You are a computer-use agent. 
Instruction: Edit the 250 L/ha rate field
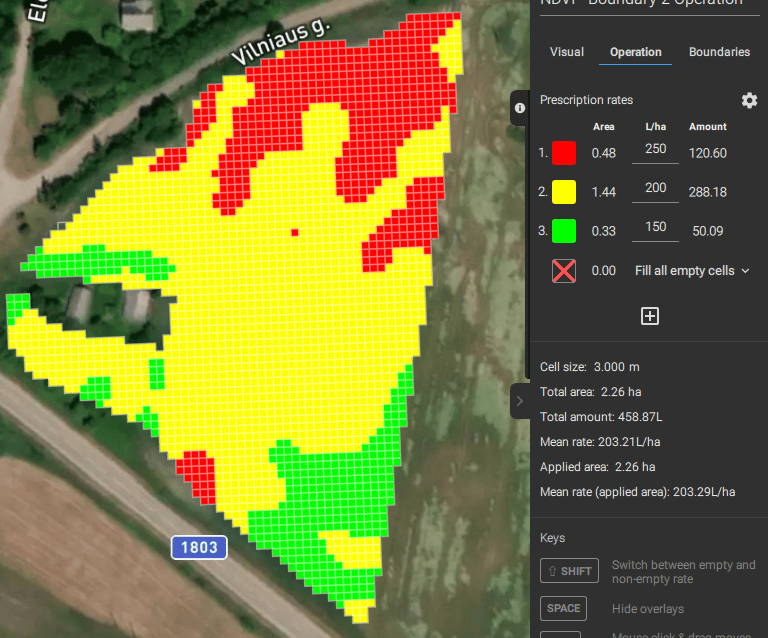tap(655, 149)
